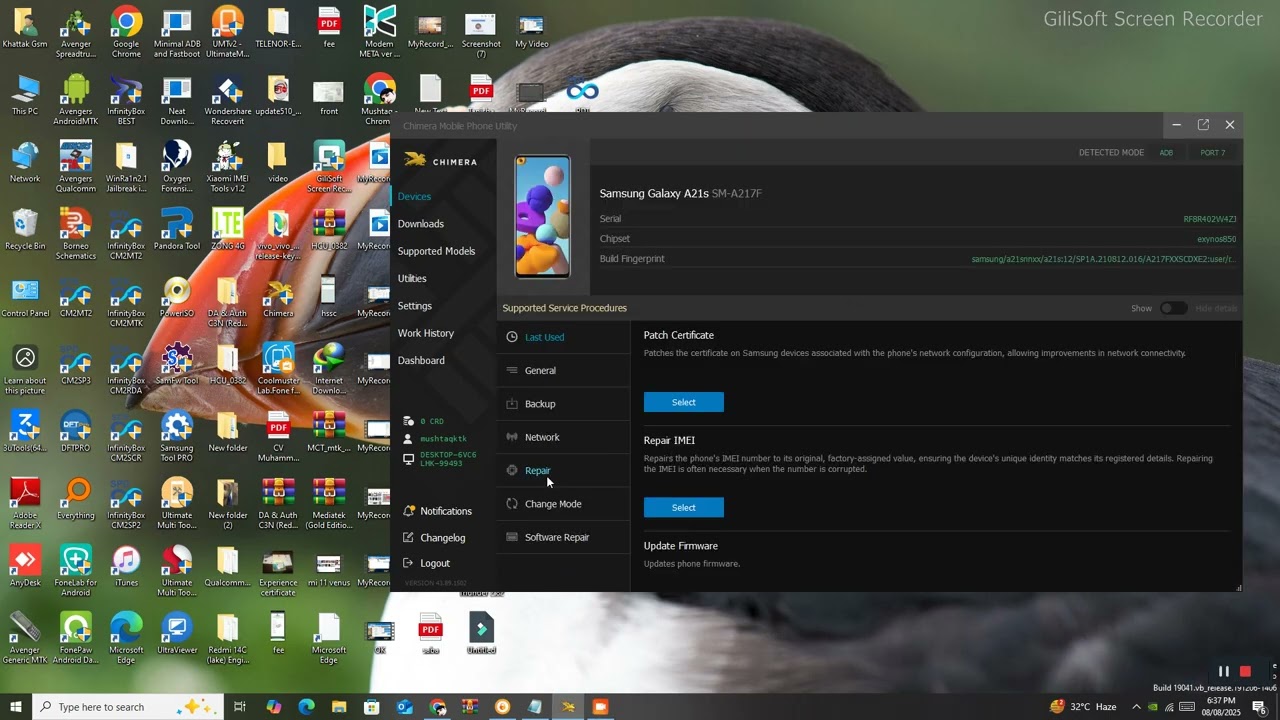
Task: Select the Untitled file on desktop
Action: pyautogui.click(x=481, y=632)
